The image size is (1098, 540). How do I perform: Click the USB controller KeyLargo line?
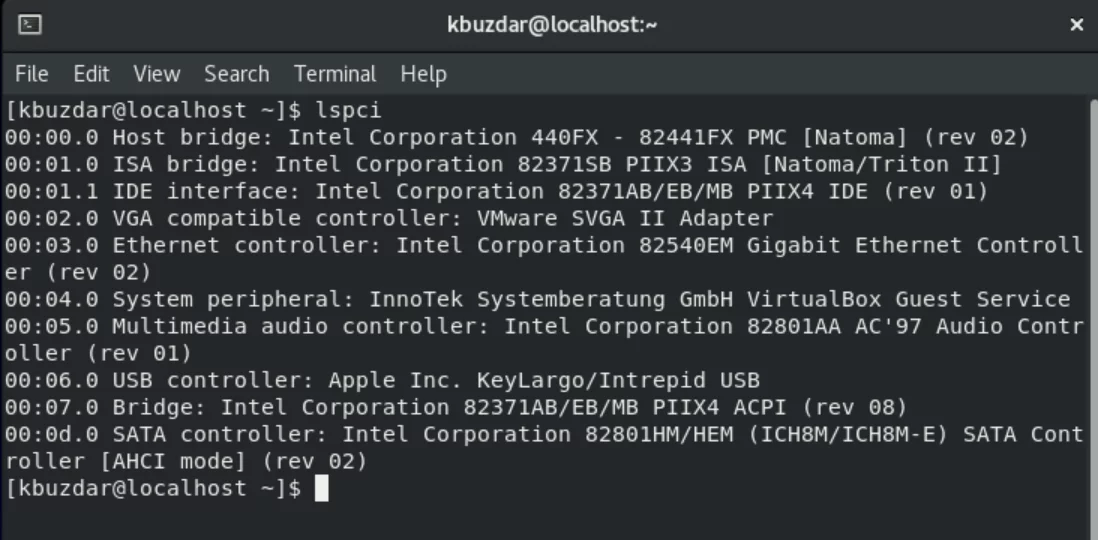coord(382,380)
